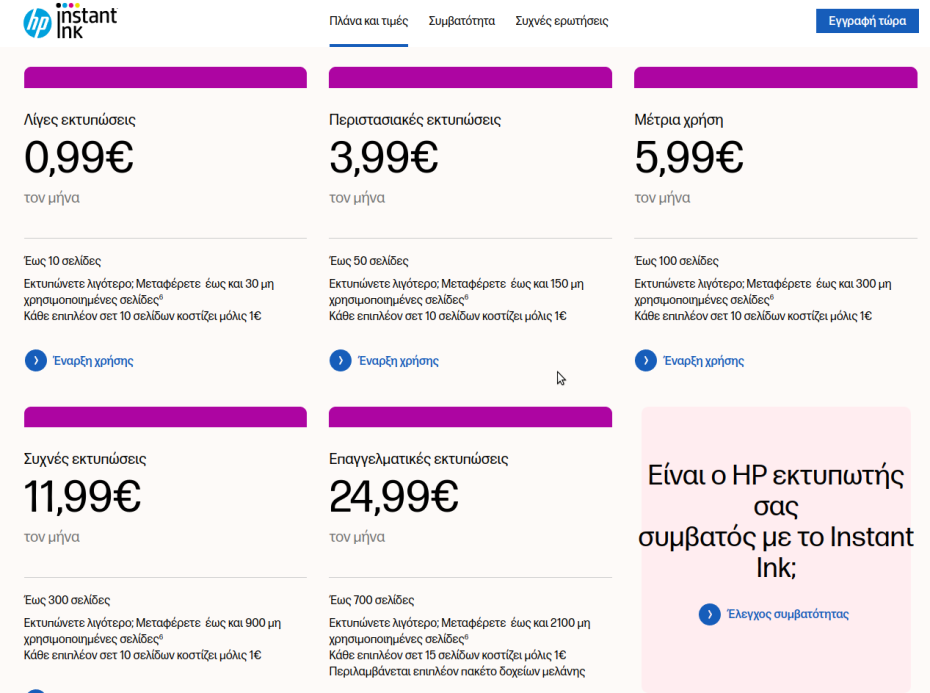Viewport: 930px width, 693px height.
Task: Click Έναρξη χρήσης link for Μέτρια χρήση
Action: 702,361
